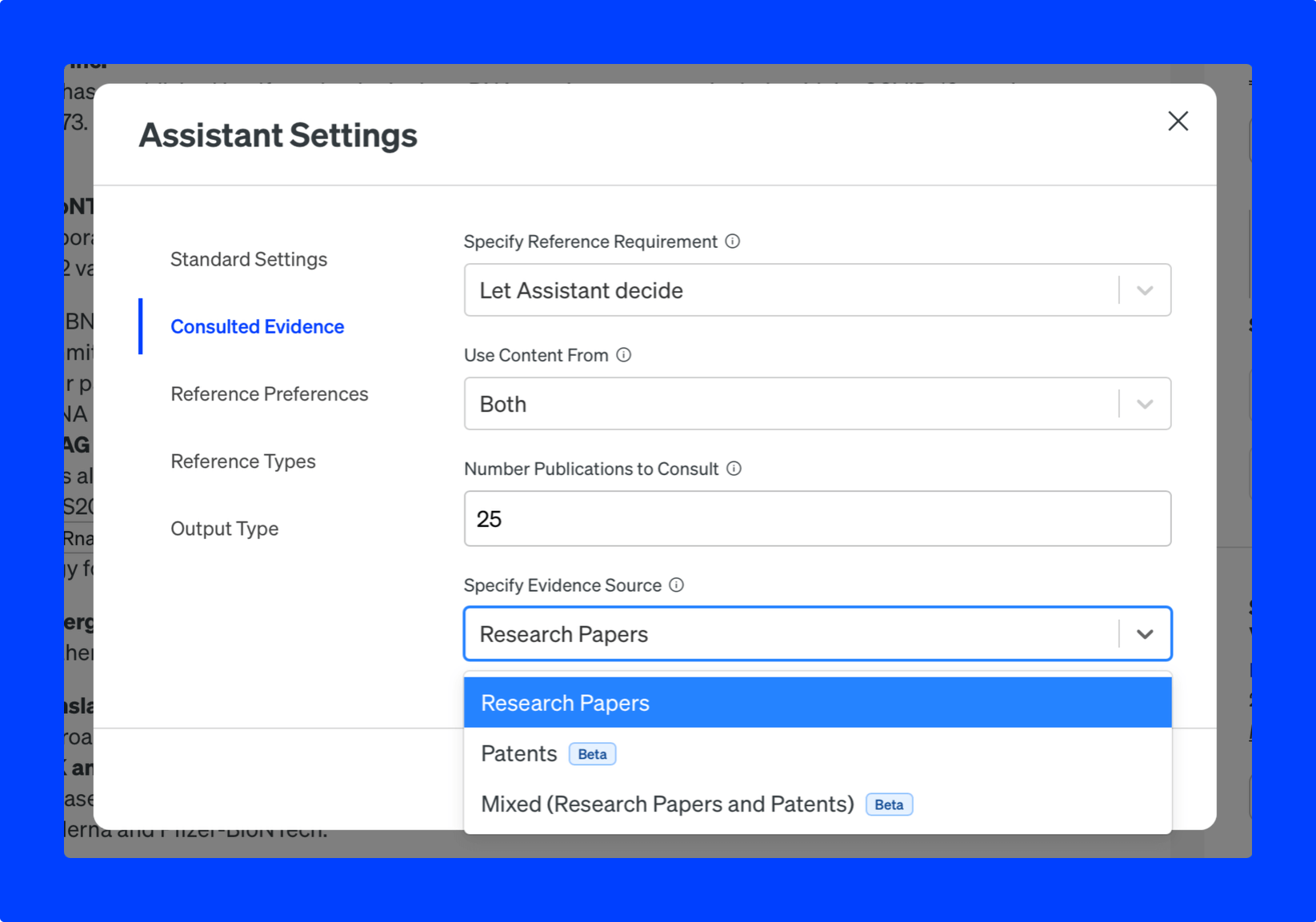Click info icon next to Use Content From

pyautogui.click(x=624, y=355)
